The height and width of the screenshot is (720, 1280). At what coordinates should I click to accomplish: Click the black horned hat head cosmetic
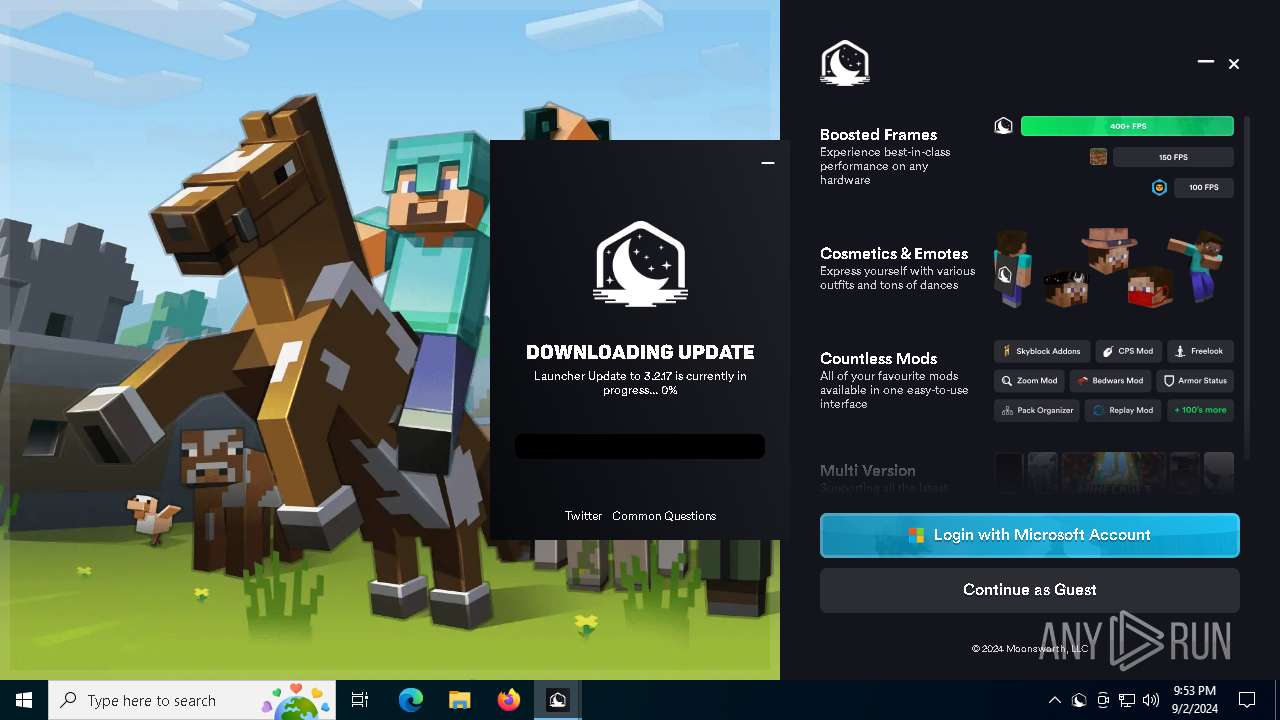tap(1066, 289)
